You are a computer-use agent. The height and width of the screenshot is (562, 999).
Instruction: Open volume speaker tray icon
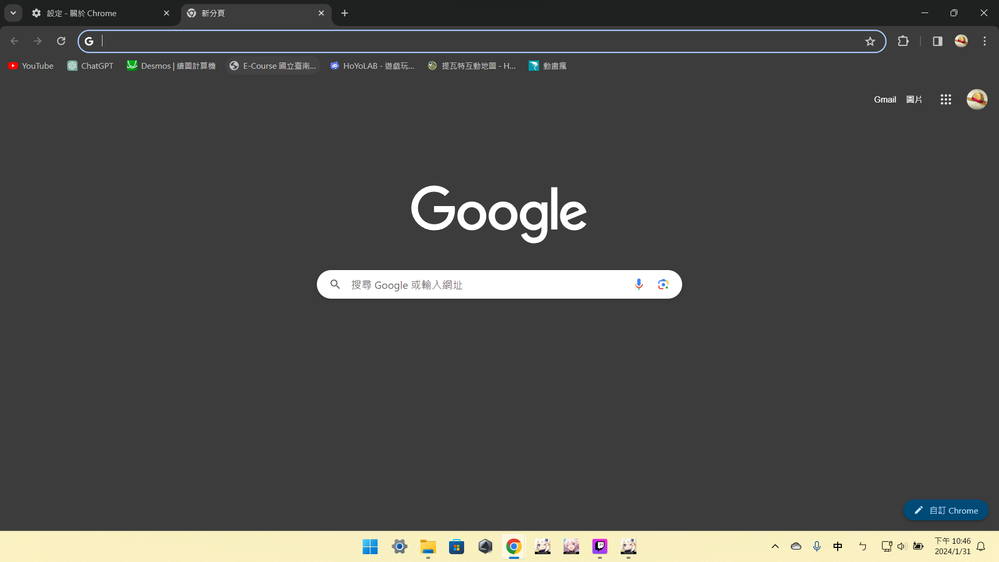tap(902, 547)
